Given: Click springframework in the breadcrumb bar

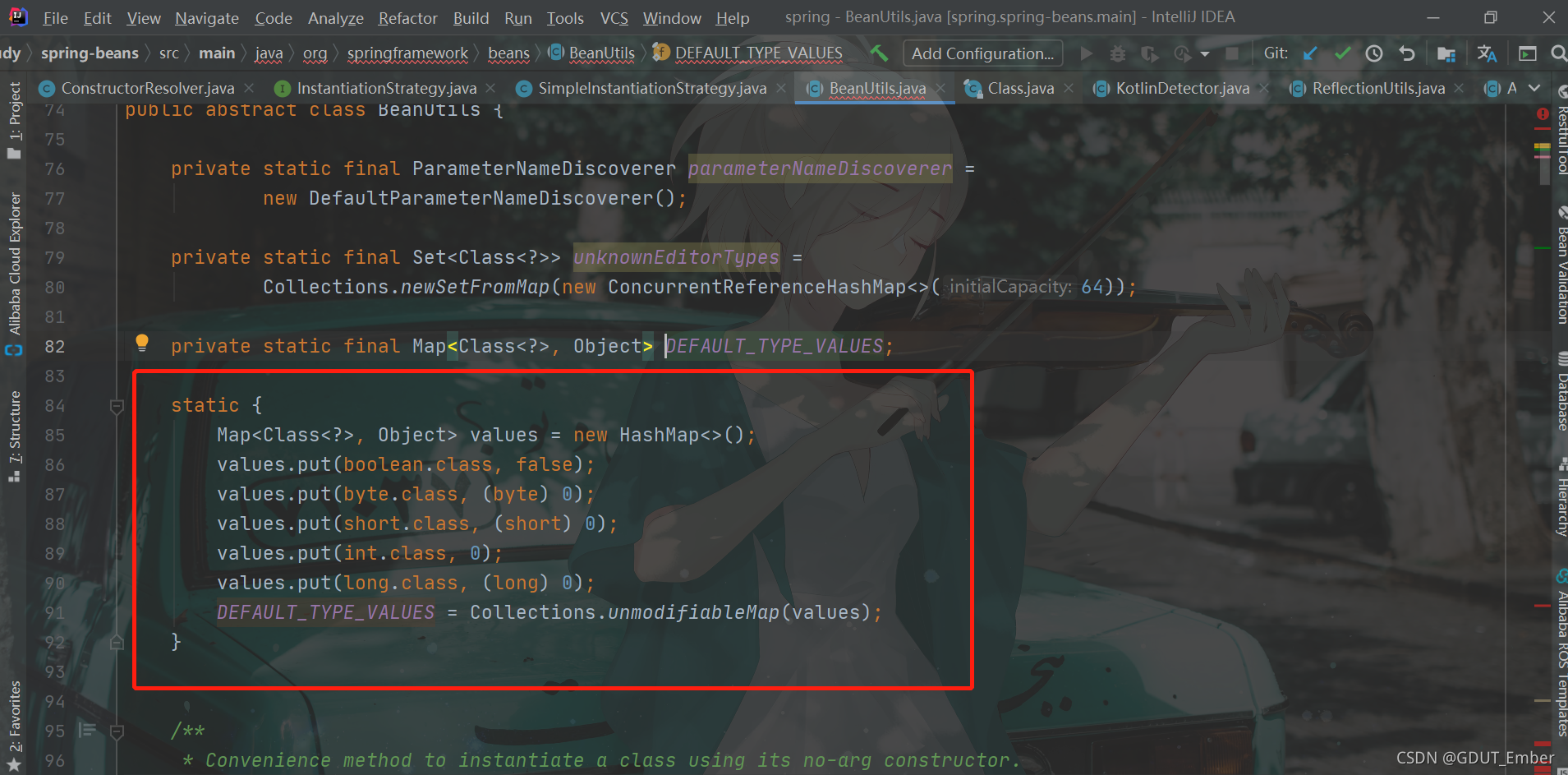Looking at the screenshot, I should pos(407,53).
